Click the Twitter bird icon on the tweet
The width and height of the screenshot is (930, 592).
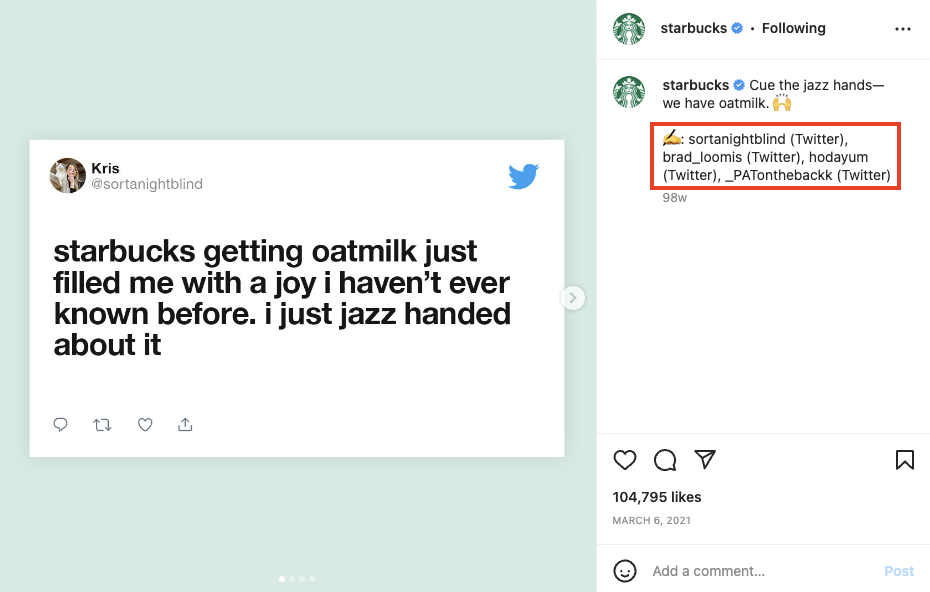523,176
